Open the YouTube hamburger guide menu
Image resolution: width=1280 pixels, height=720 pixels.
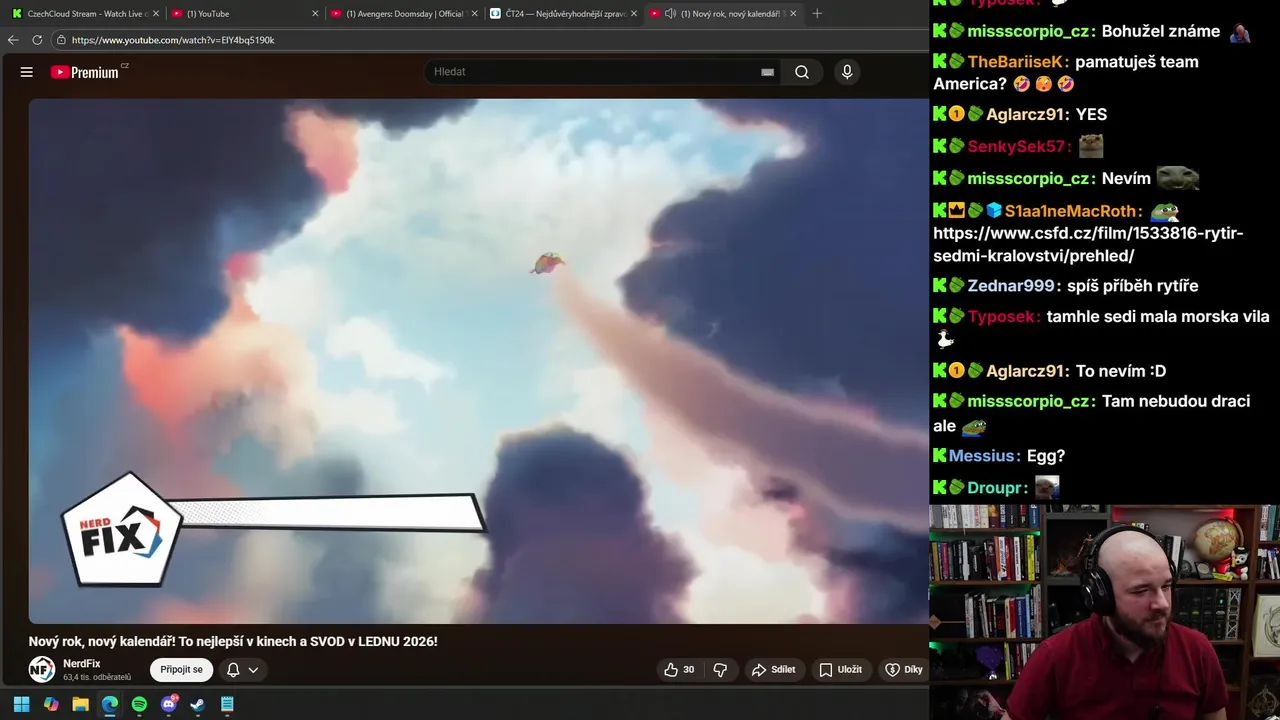(x=27, y=72)
